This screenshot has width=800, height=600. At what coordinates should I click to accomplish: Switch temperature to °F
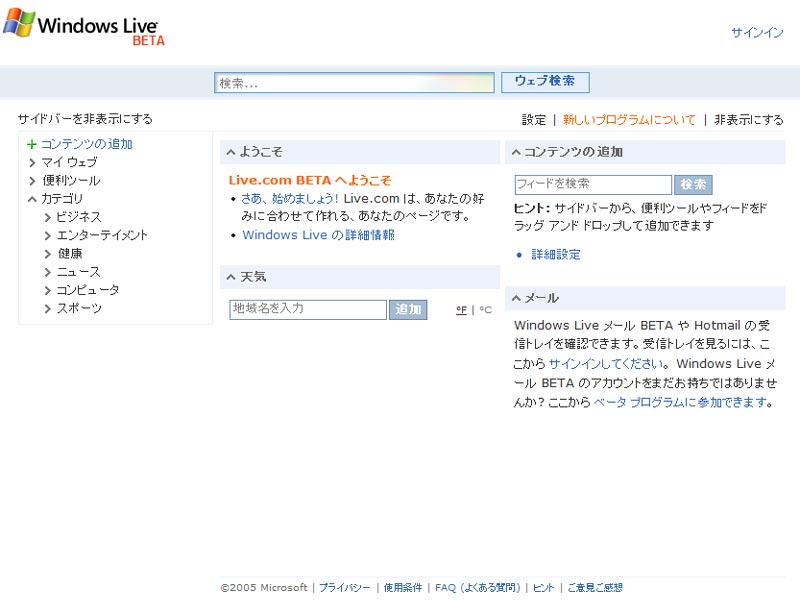(461, 310)
